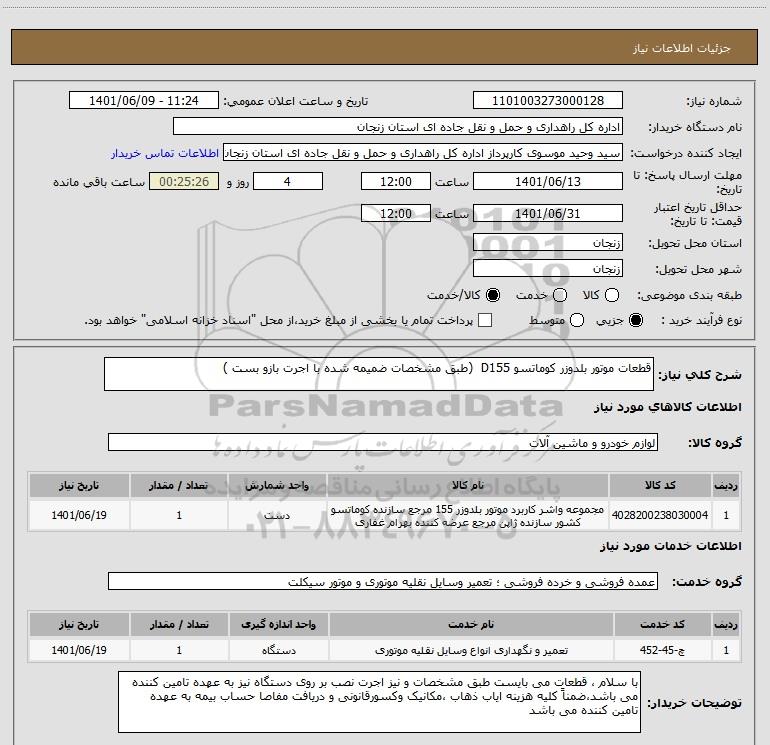Image resolution: width=770 pixels, height=745 pixels.
Task: Click the استان محل تحویل field زنجان
Action: tap(548, 242)
